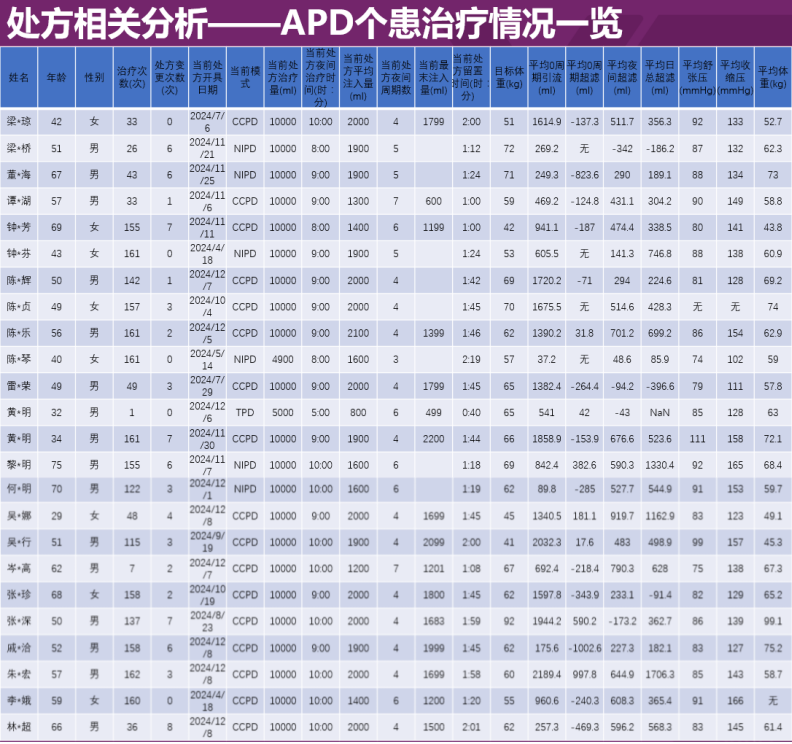Screen dimensions: 792x744
Task: Select patient name cell 岑*高
Action: (x=19, y=569)
